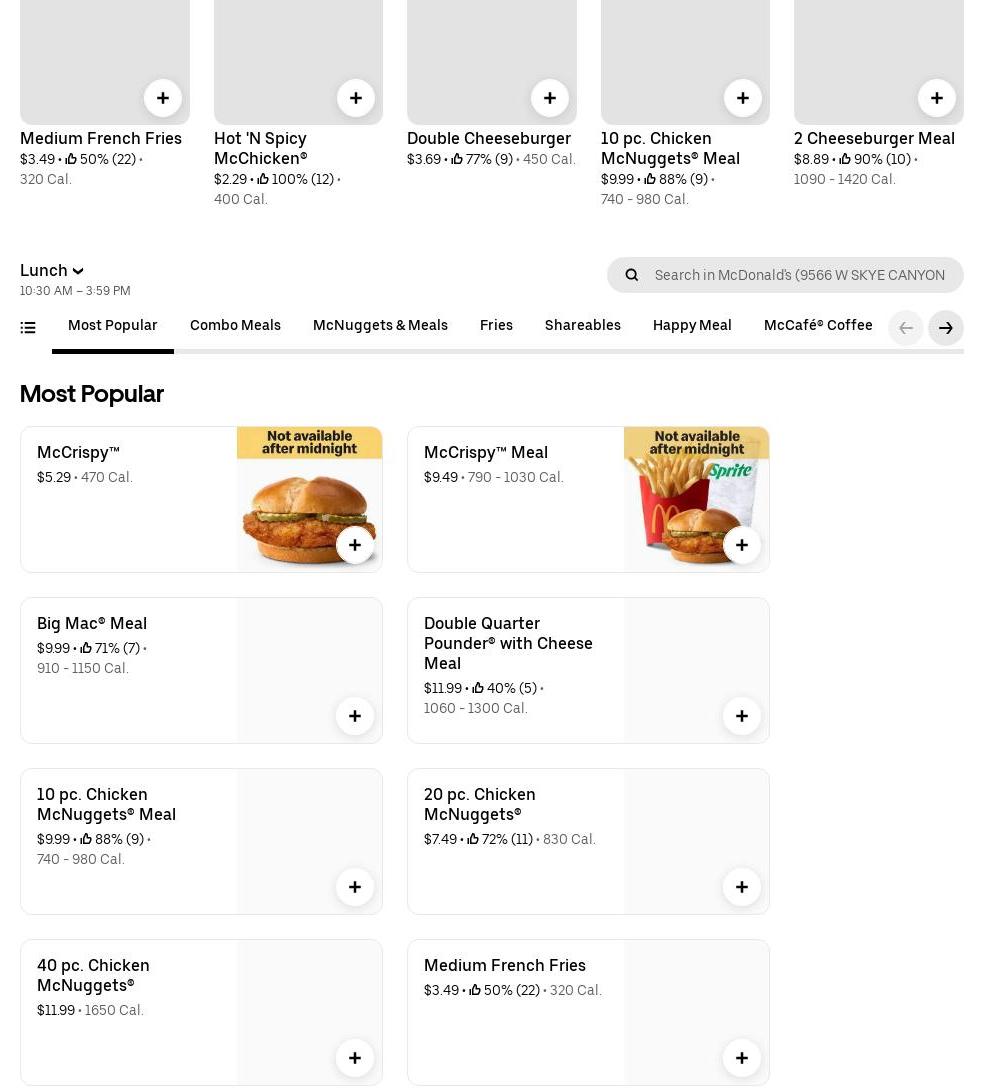Add 20 pc. Chicken McNuggets to cart
Viewport: 984px width, 1091px height.
point(742,887)
